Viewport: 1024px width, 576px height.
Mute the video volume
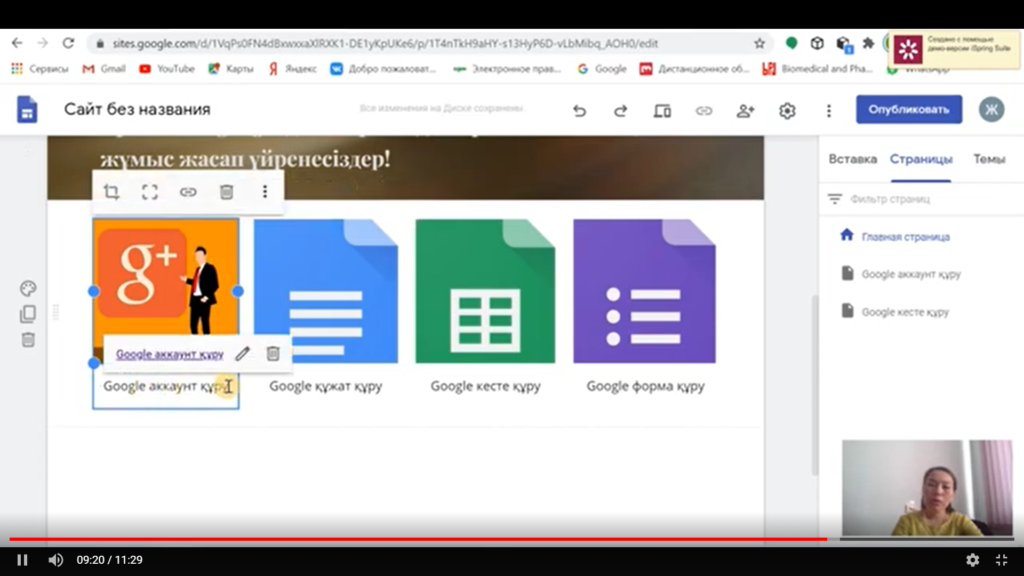pos(56,560)
